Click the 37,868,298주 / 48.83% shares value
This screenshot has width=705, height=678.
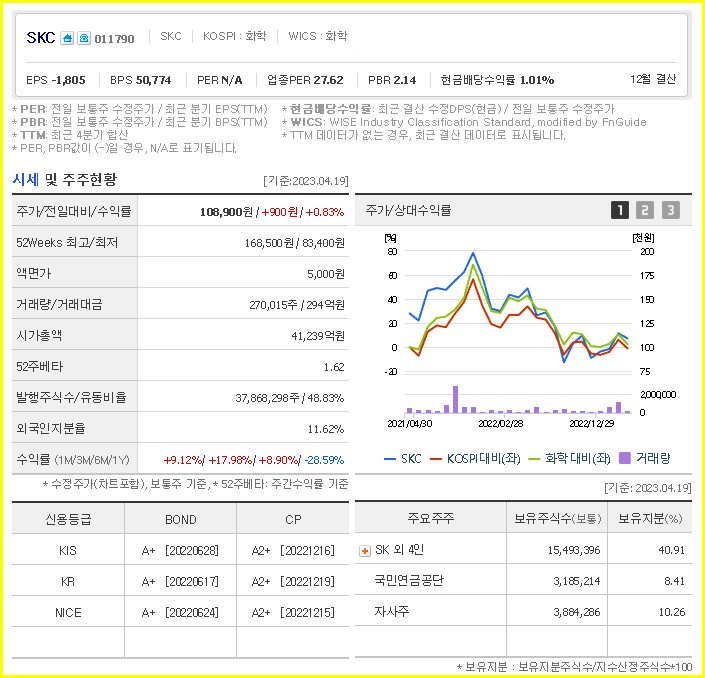point(290,398)
